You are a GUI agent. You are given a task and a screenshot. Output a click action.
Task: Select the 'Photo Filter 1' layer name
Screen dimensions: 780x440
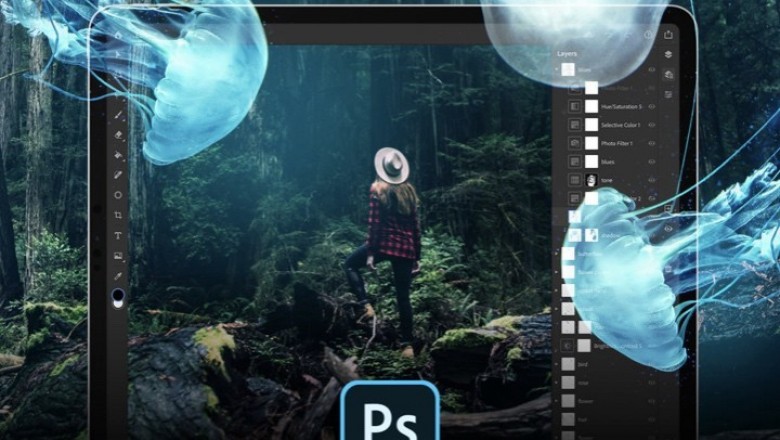click(617, 143)
